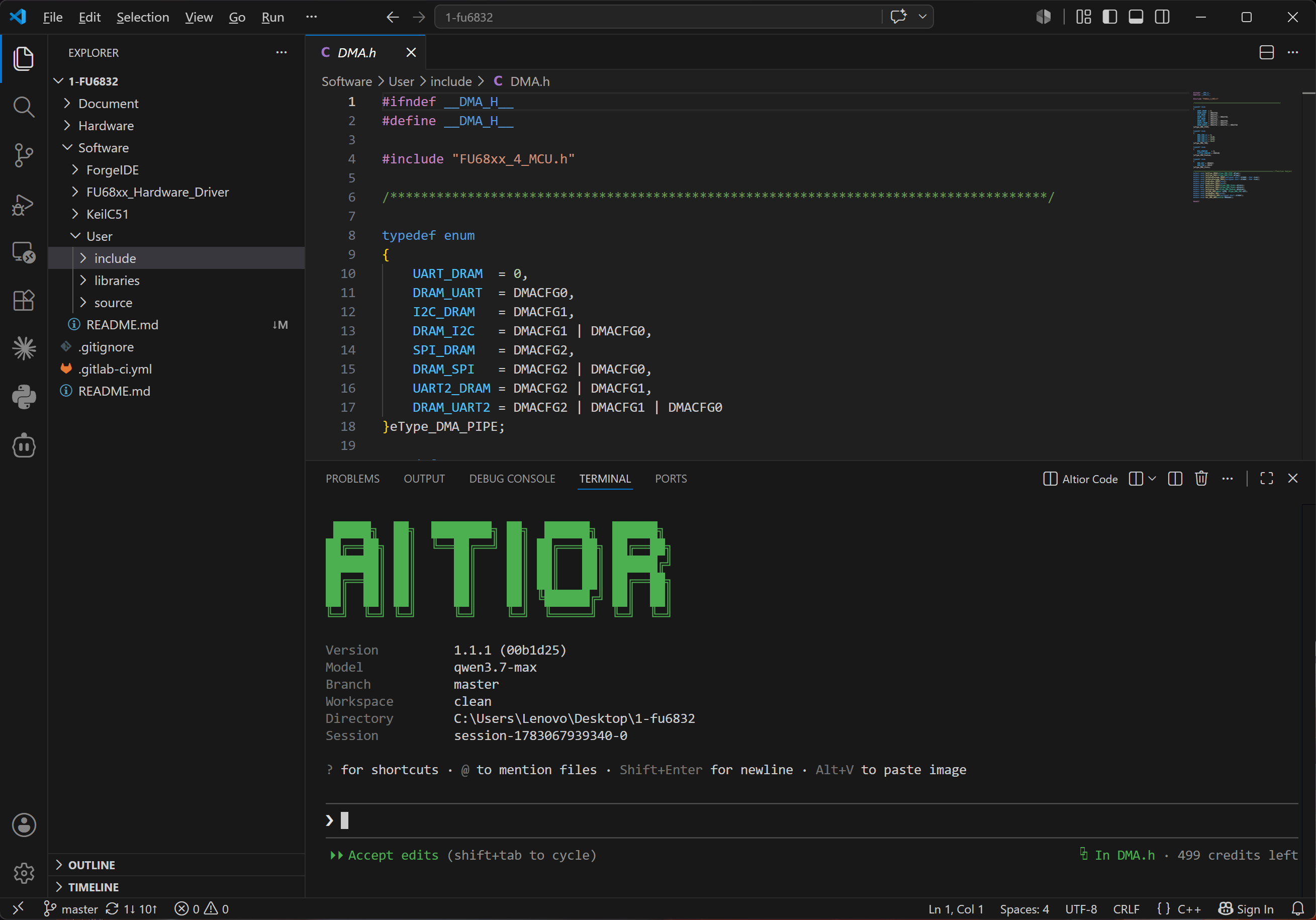Toggle the secondary side bar
1316x920 pixels.
click(1162, 17)
